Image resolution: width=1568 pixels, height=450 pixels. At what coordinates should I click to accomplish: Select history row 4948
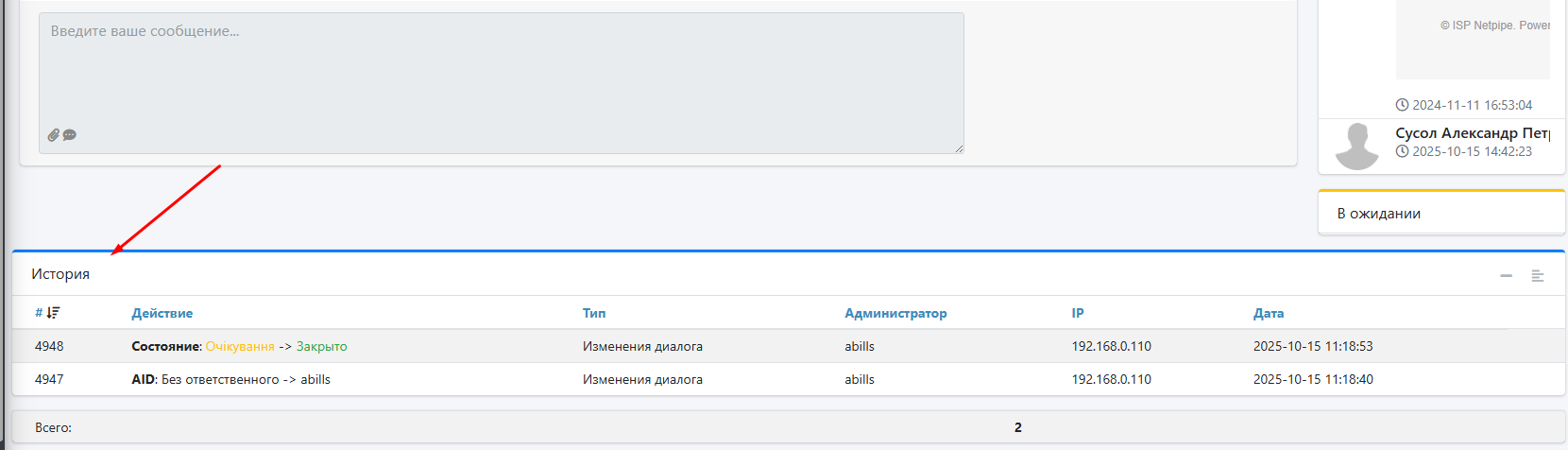49,346
